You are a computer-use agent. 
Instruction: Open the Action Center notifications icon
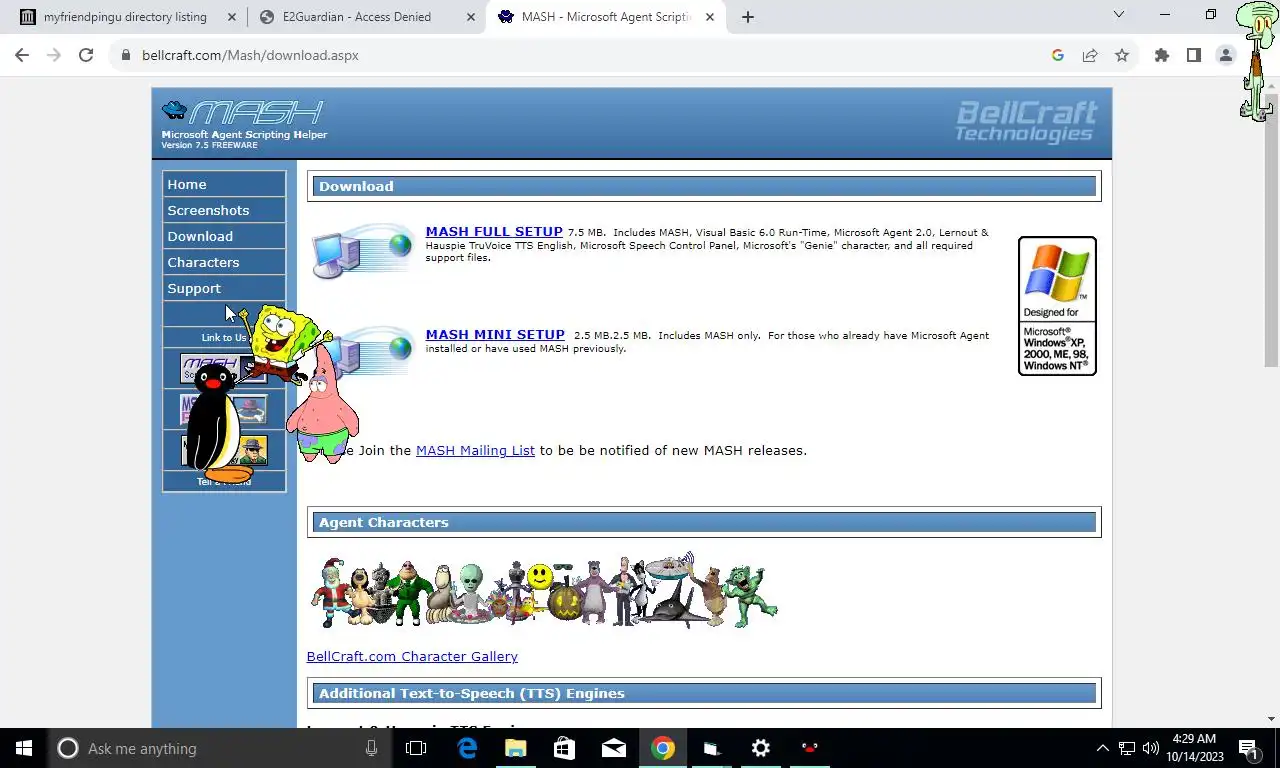click(x=1249, y=748)
